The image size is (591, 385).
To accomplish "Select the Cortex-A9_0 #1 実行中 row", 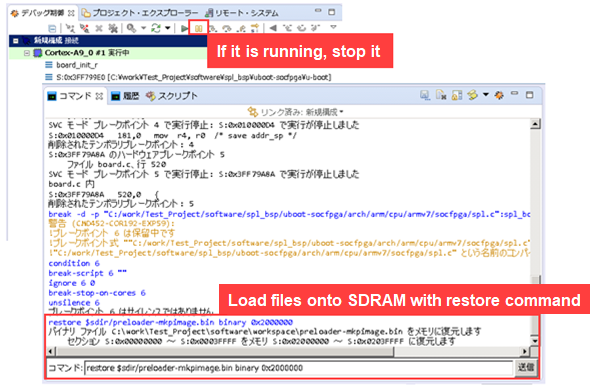I will click(x=108, y=53).
